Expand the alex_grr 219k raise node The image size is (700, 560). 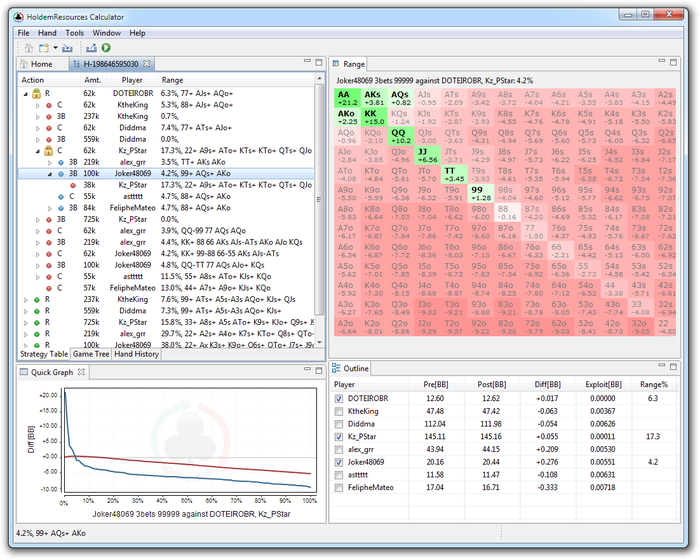coord(25,334)
